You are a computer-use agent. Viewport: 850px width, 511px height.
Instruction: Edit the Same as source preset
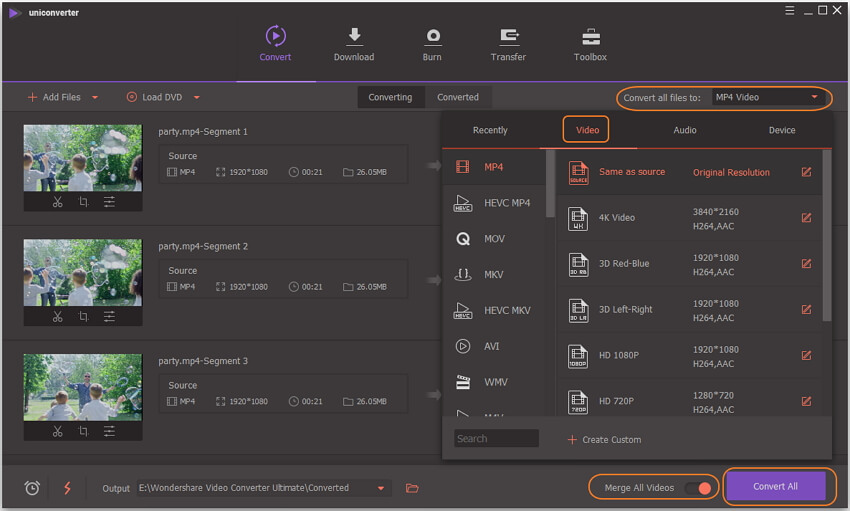806,172
